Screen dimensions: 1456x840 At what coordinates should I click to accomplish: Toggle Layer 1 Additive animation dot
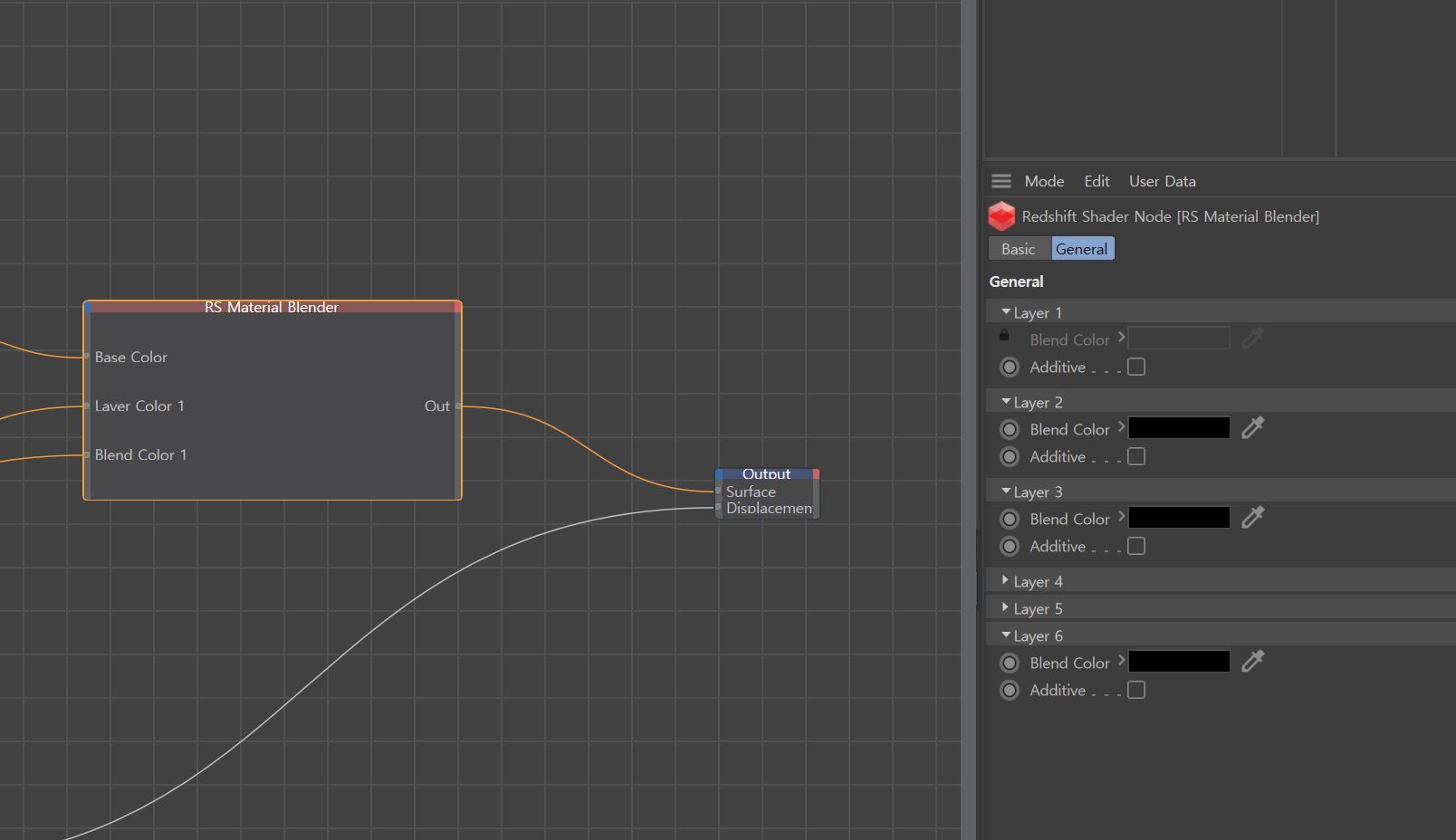(1010, 367)
